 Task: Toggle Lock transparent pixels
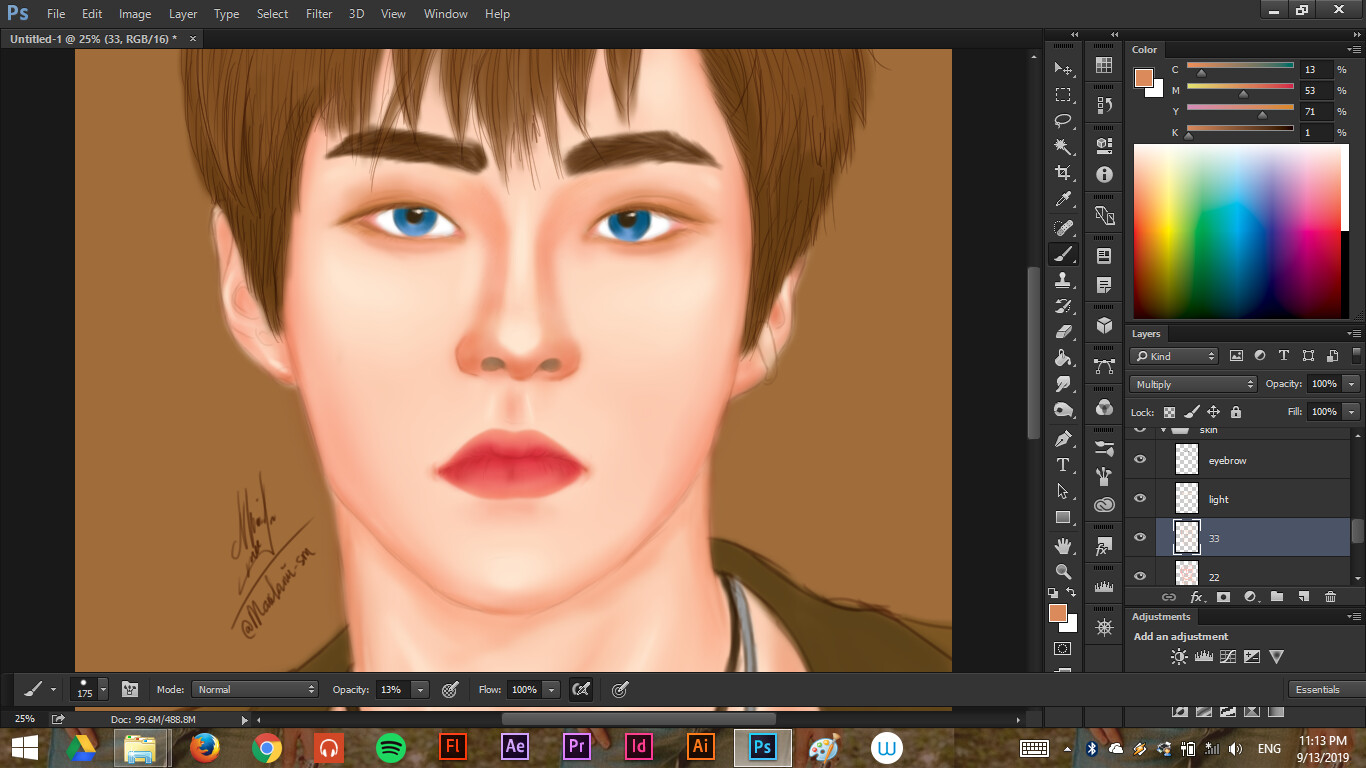coord(1169,412)
